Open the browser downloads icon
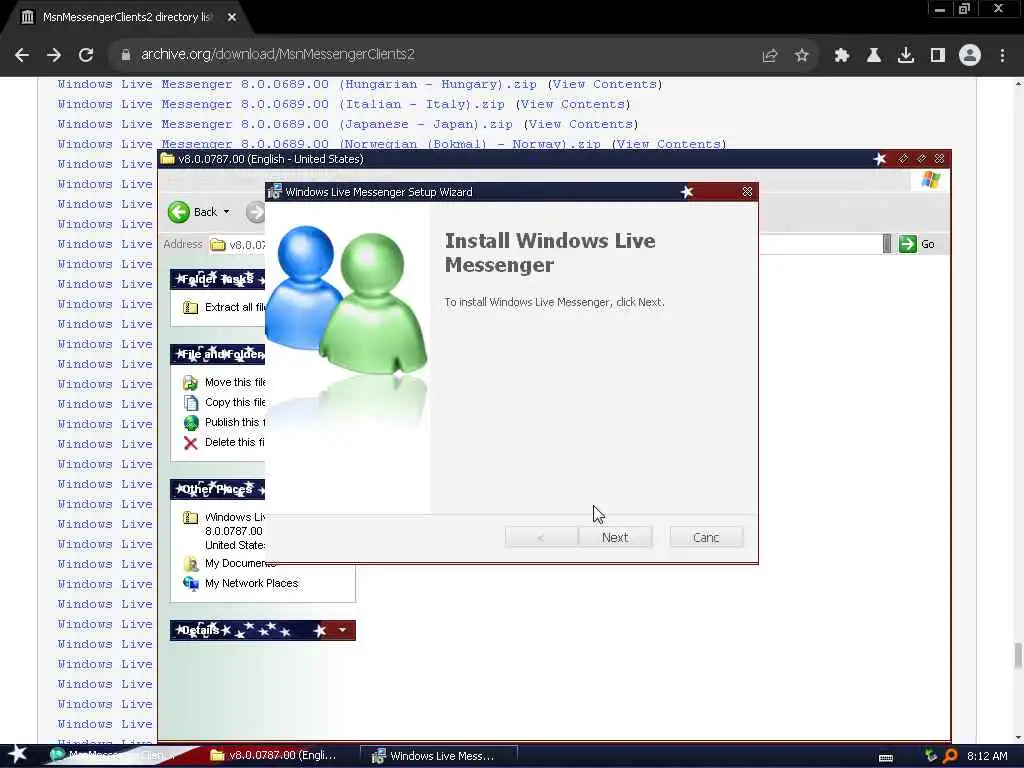1024x768 pixels. (906, 56)
